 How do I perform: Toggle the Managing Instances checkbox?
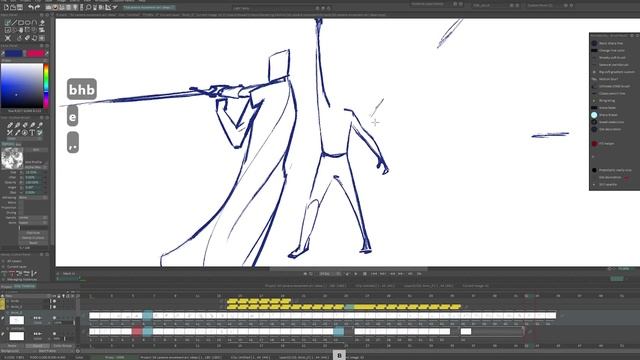coord(4,280)
